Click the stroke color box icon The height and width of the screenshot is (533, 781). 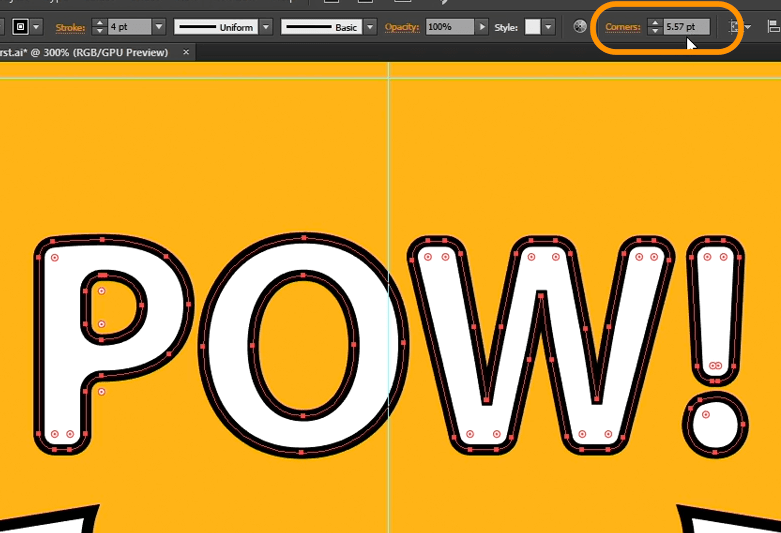(20, 27)
